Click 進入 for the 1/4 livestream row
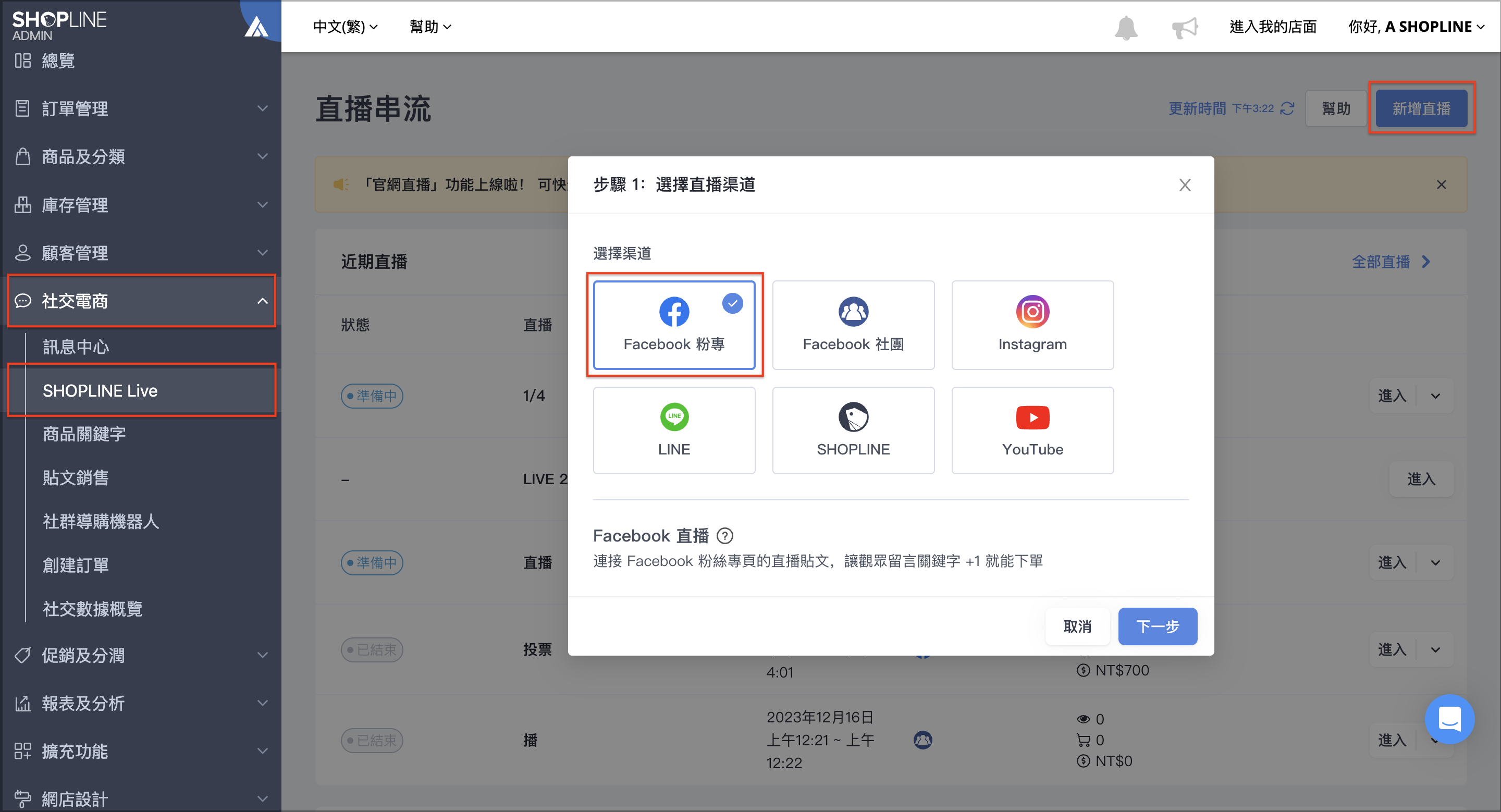Viewport: 1501px width, 812px height. [x=1392, y=396]
